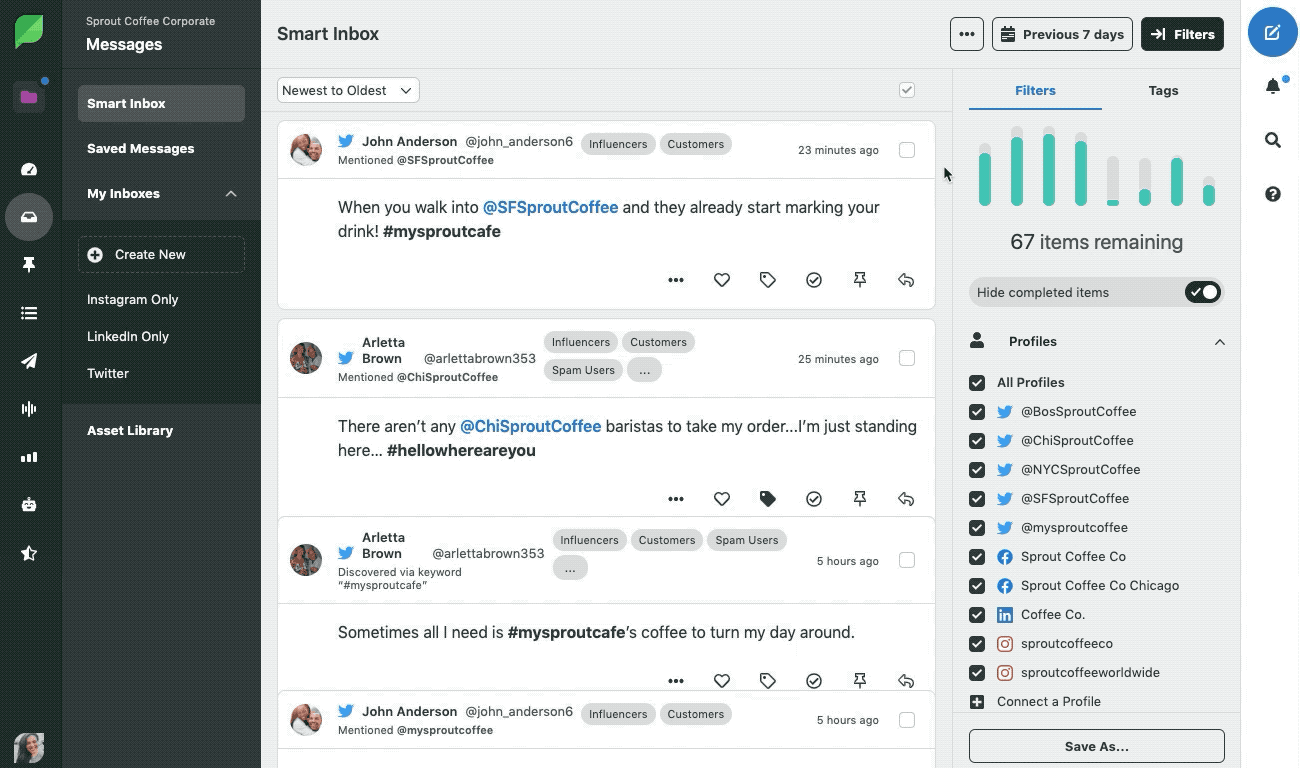Image resolution: width=1300 pixels, height=768 pixels.
Task: Uncheck Coffee Co. LinkedIn checkbox
Action: 977,615
